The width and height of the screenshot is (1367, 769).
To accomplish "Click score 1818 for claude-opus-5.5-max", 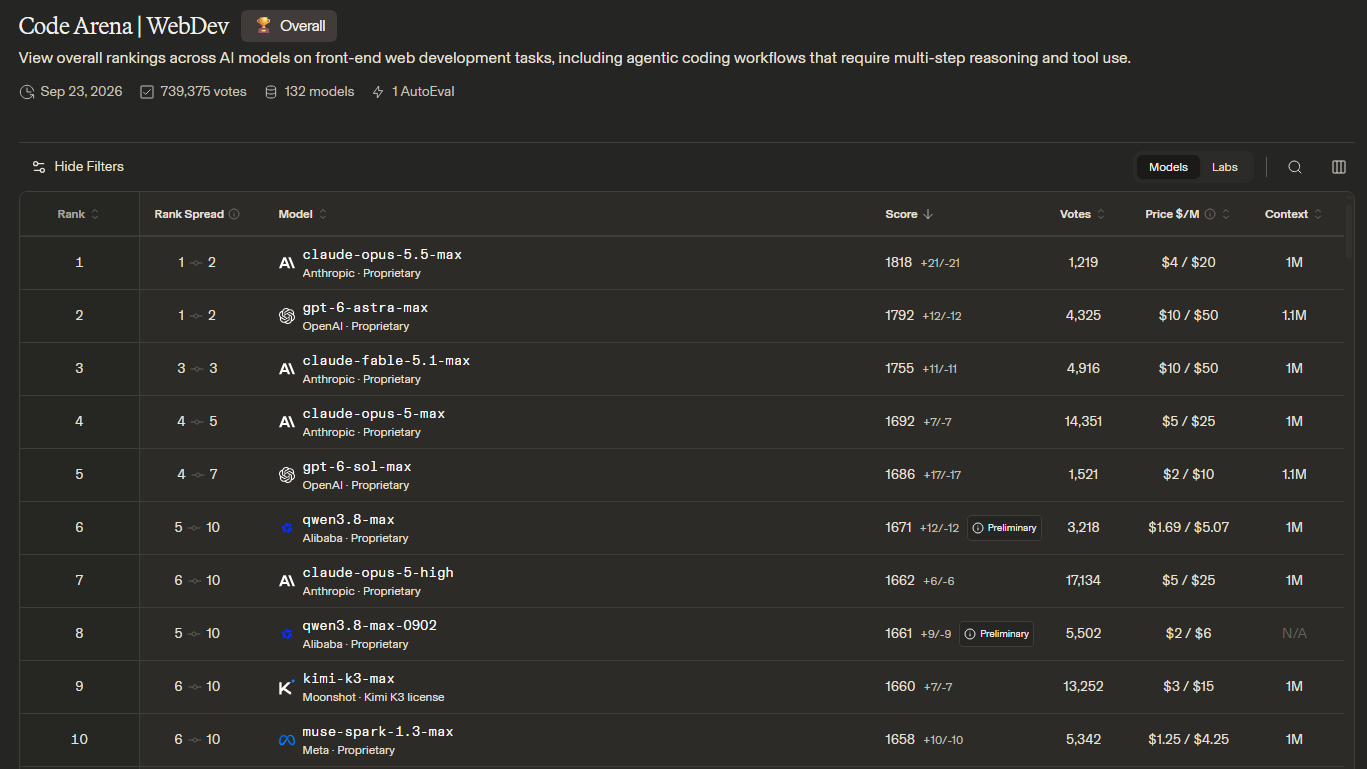I will pyautogui.click(x=899, y=263).
